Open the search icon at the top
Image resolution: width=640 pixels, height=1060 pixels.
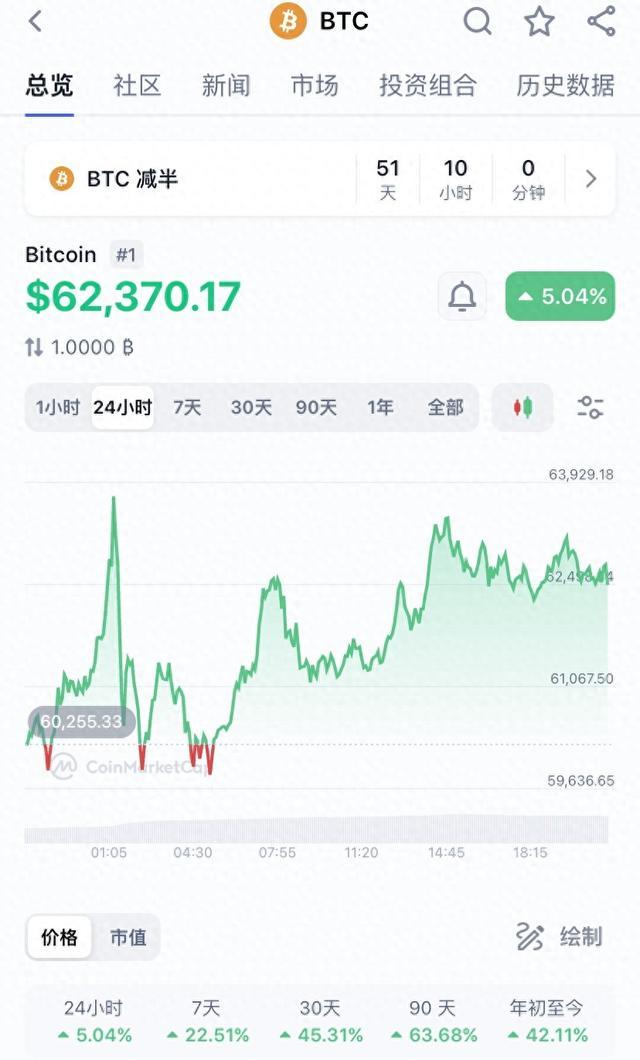pos(477,21)
